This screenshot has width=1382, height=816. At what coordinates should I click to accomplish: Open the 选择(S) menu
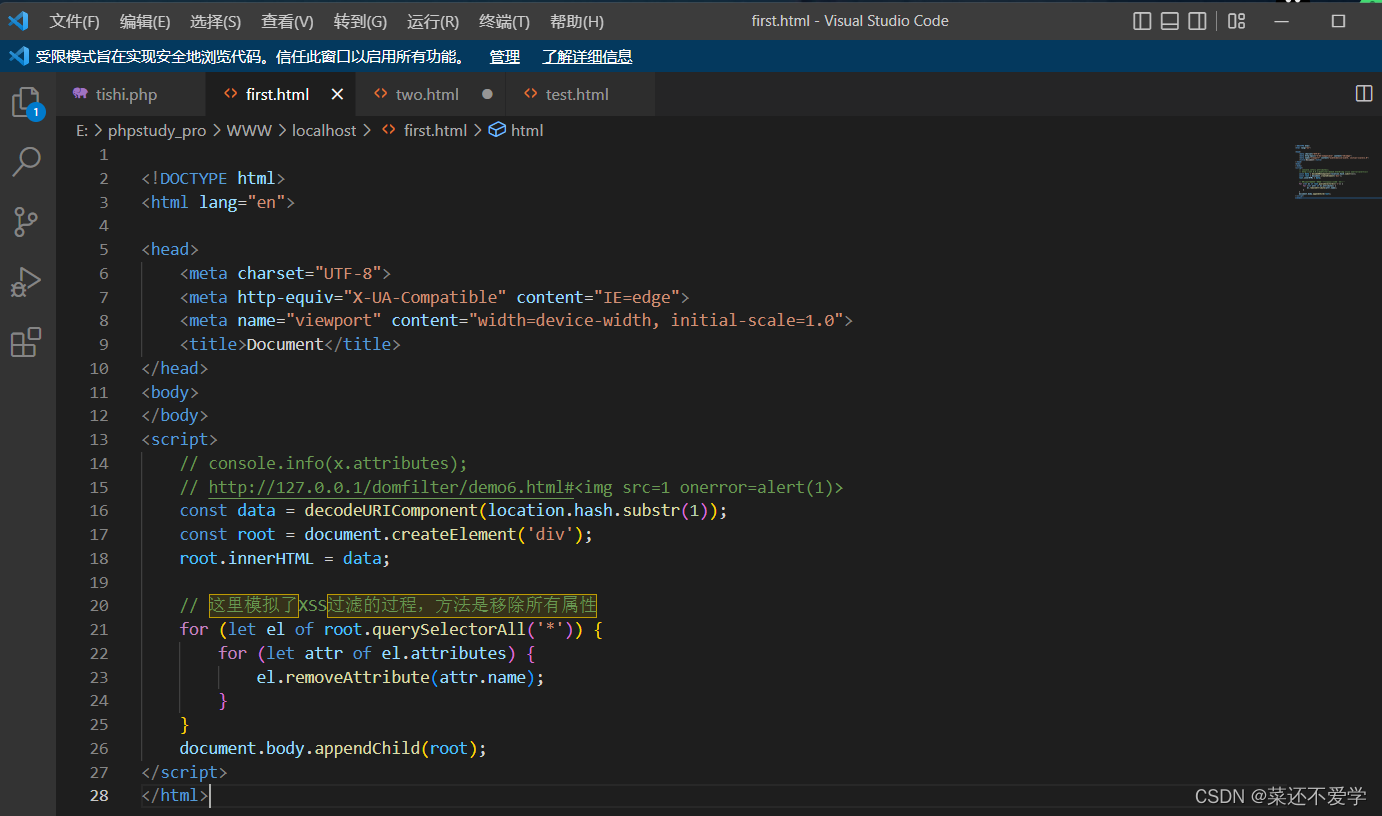pos(215,21)
